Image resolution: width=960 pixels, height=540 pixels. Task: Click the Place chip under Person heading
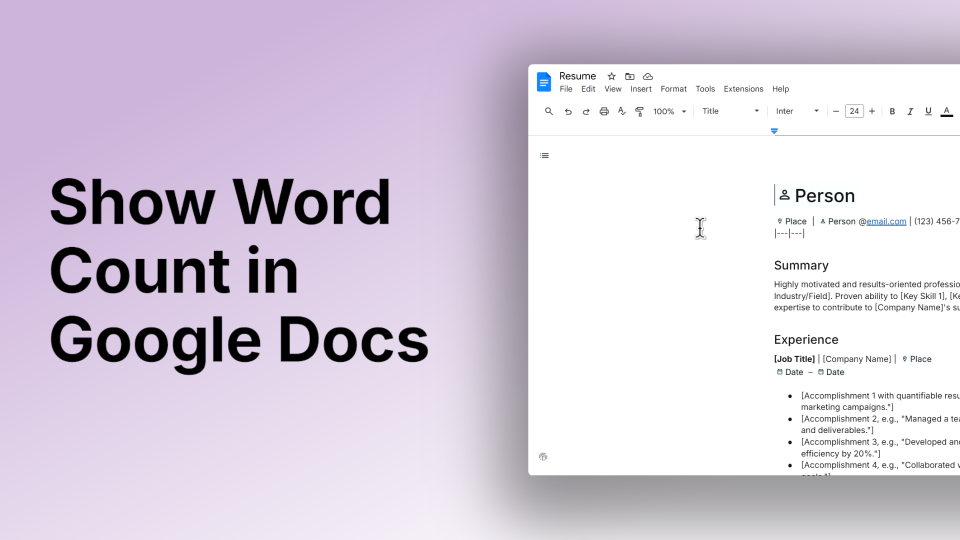792,222
